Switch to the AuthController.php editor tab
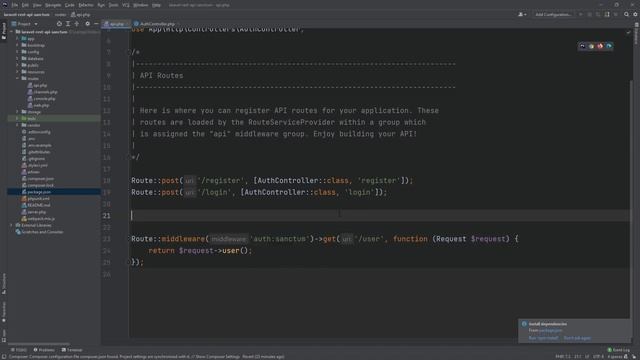The height and width of the screenshot is (360, 640). tap(154, 24)
